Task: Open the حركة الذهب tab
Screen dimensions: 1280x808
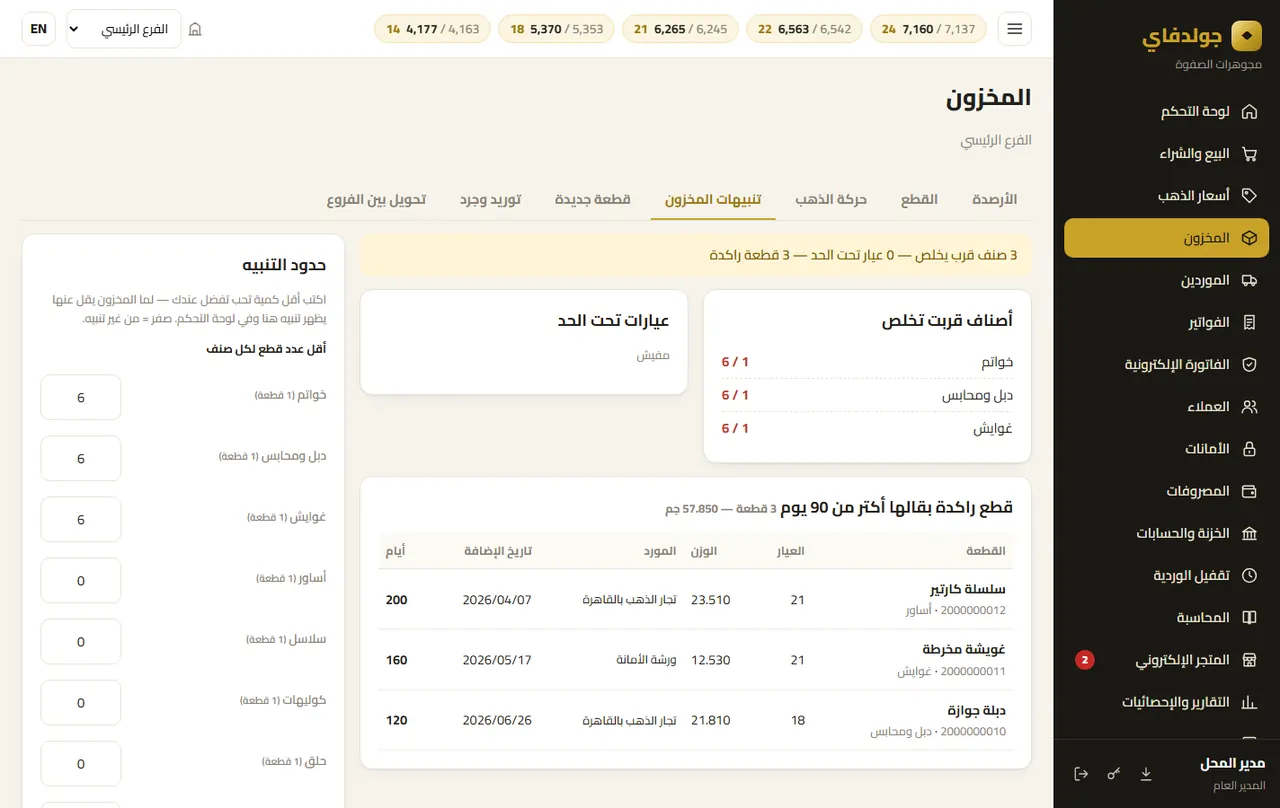Action: point(831,199)
